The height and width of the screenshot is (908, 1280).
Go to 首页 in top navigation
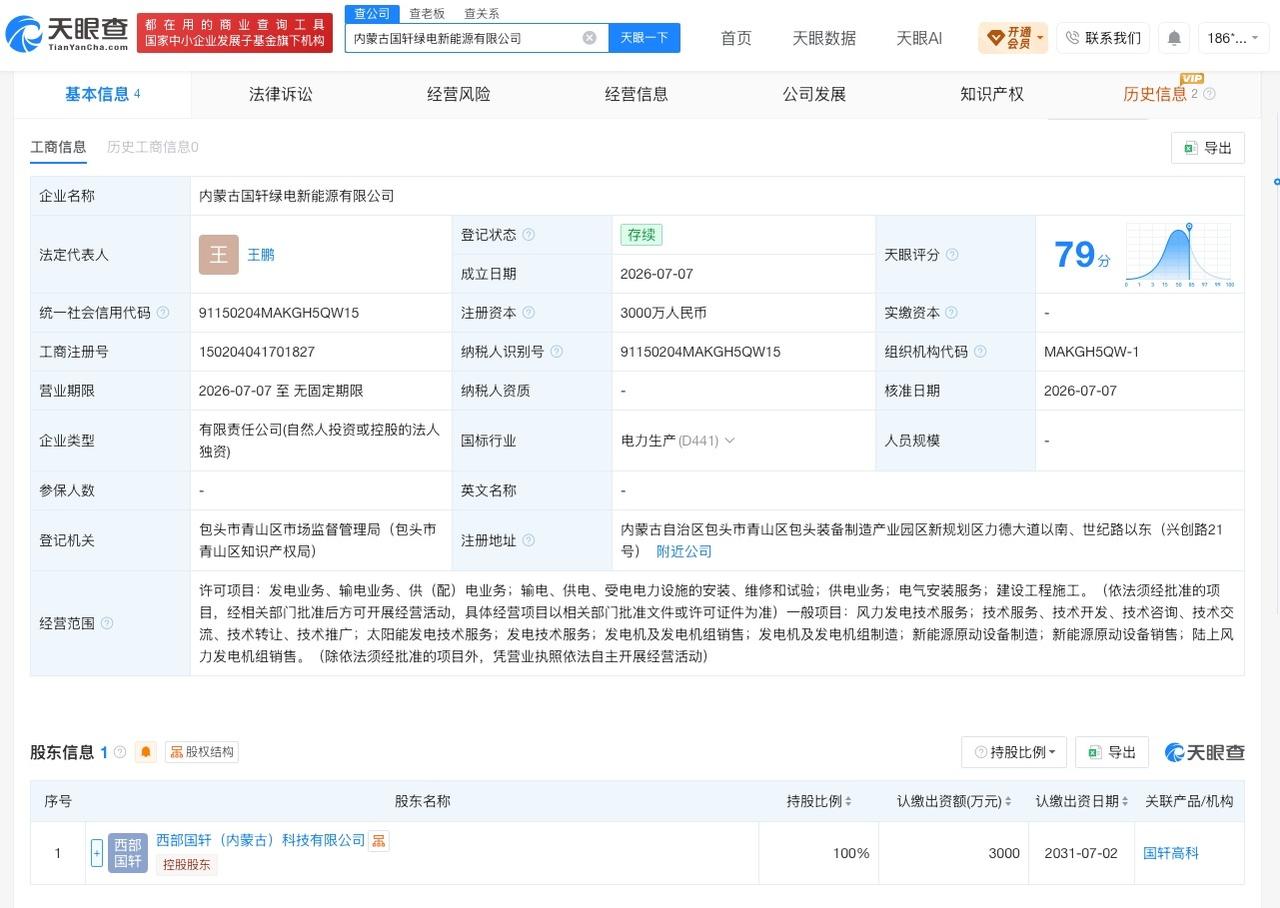pyautogui.click(x=736, y=38)
